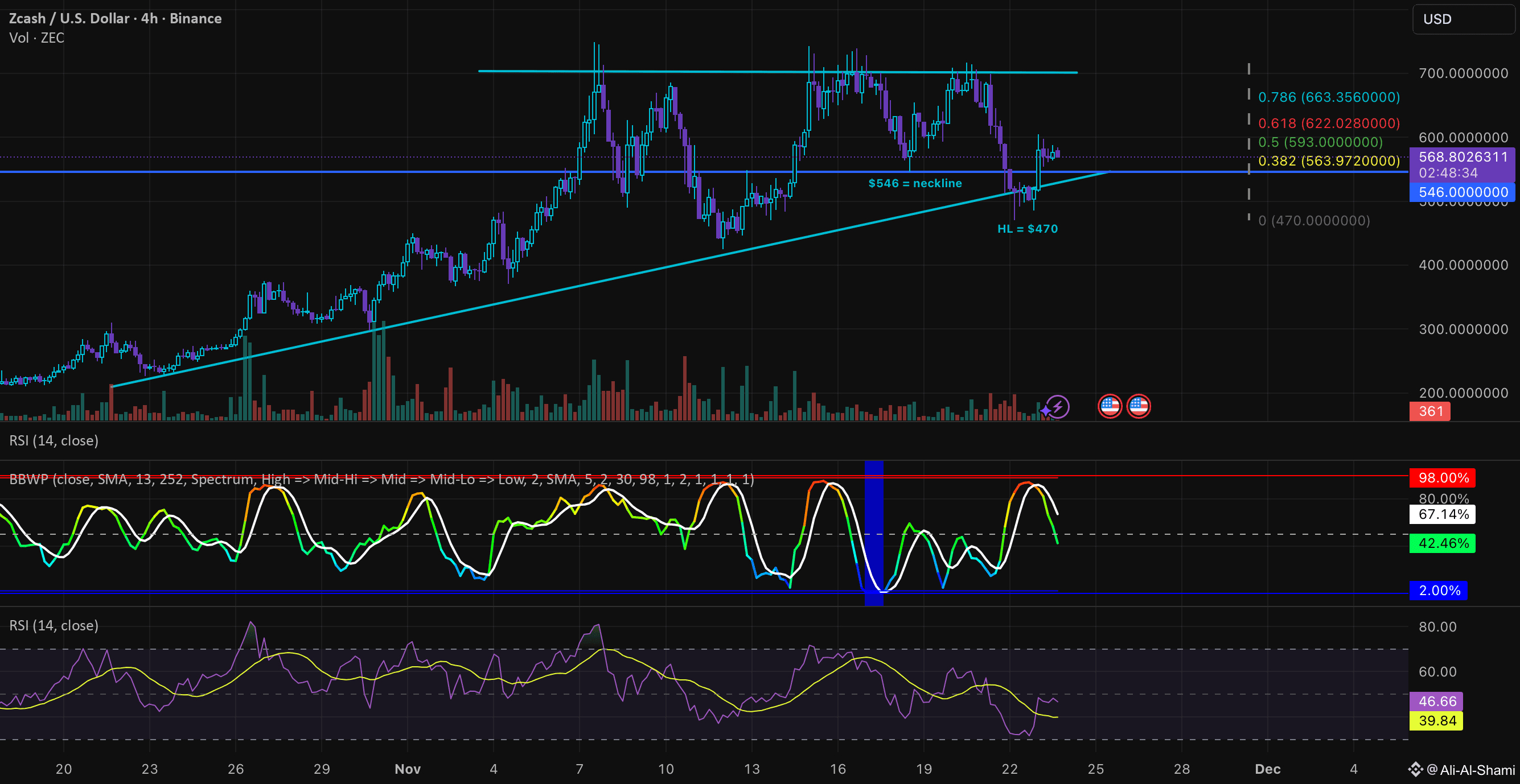This screenshot has width=1520, height=784.
Task: Click the lower RSI (14, close) legend
Action: [x=54, y=625]
